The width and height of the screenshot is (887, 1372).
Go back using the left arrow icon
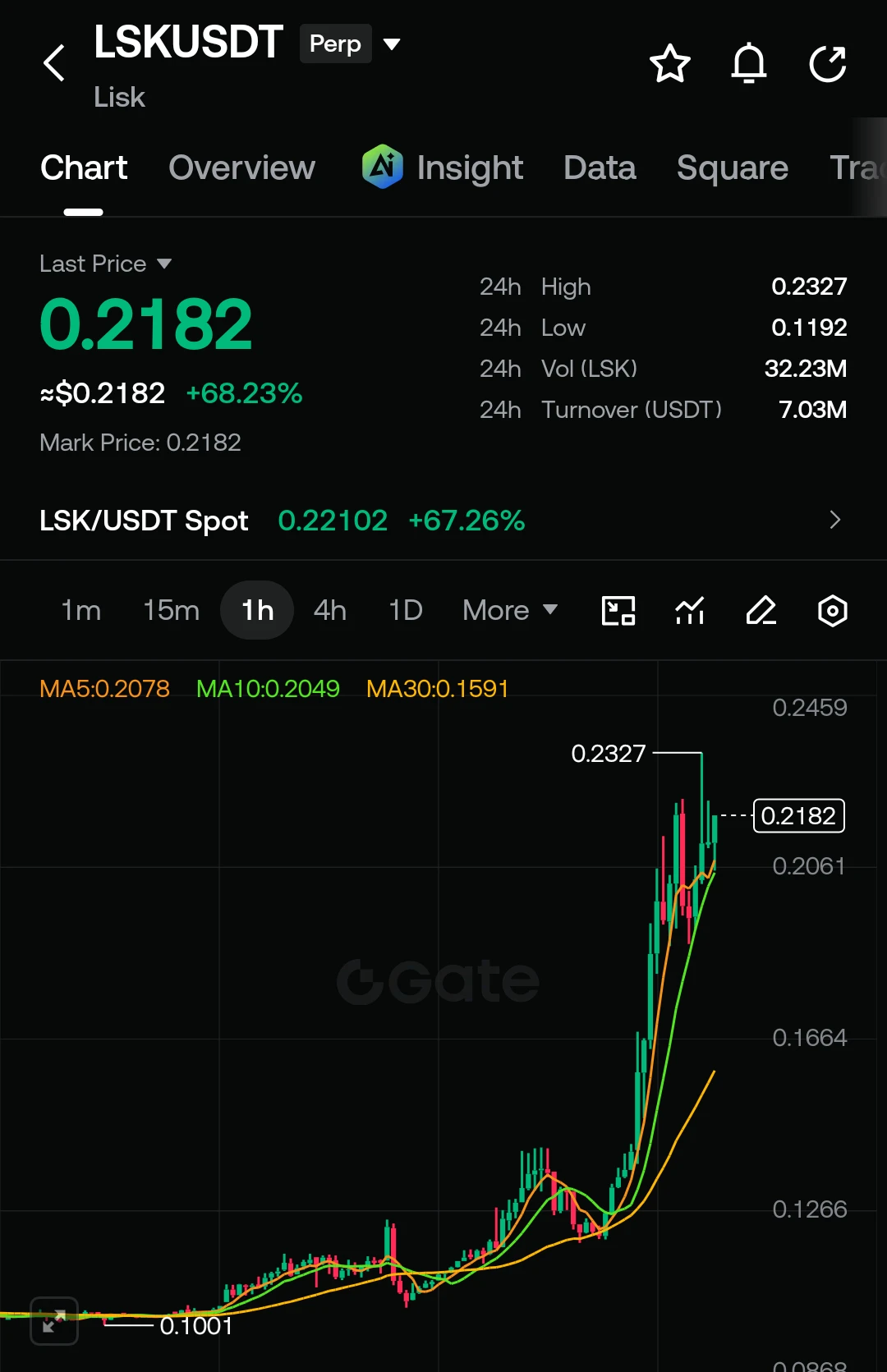[x=54, y=63]
